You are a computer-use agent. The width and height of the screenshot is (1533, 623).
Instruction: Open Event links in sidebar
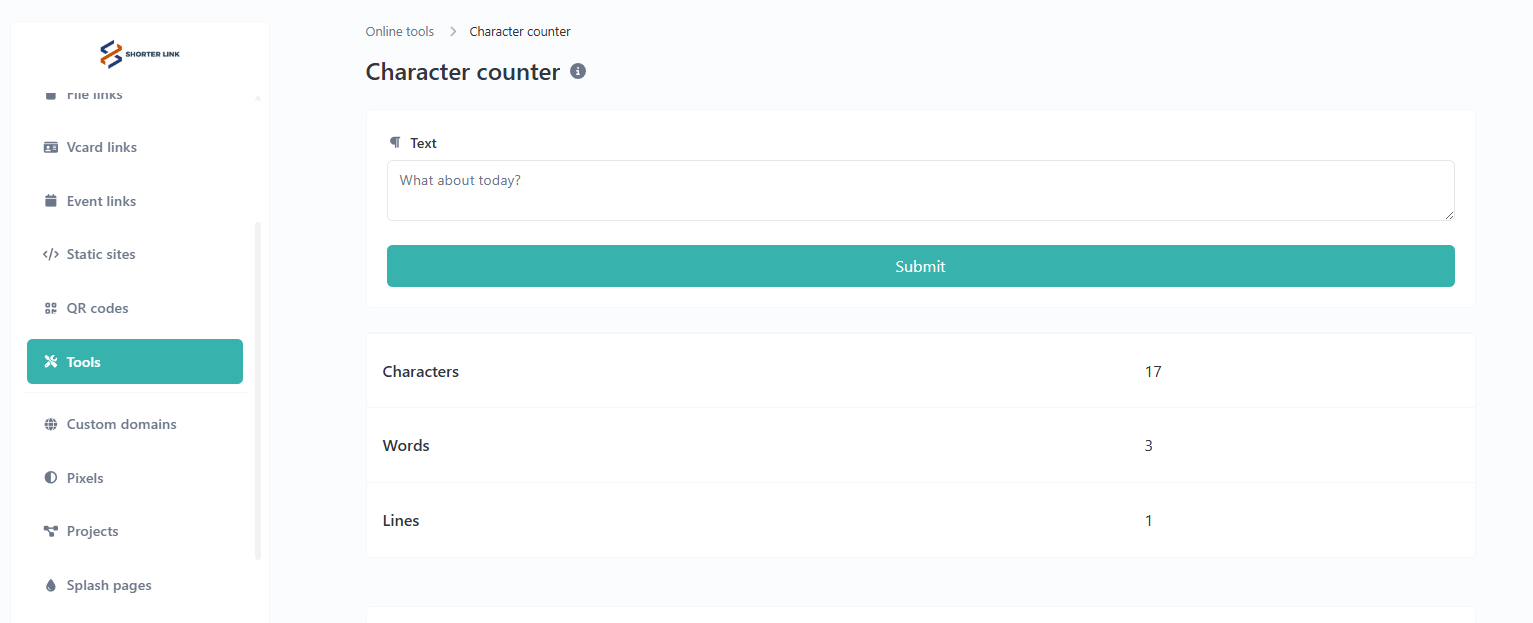tap(101, 201)
